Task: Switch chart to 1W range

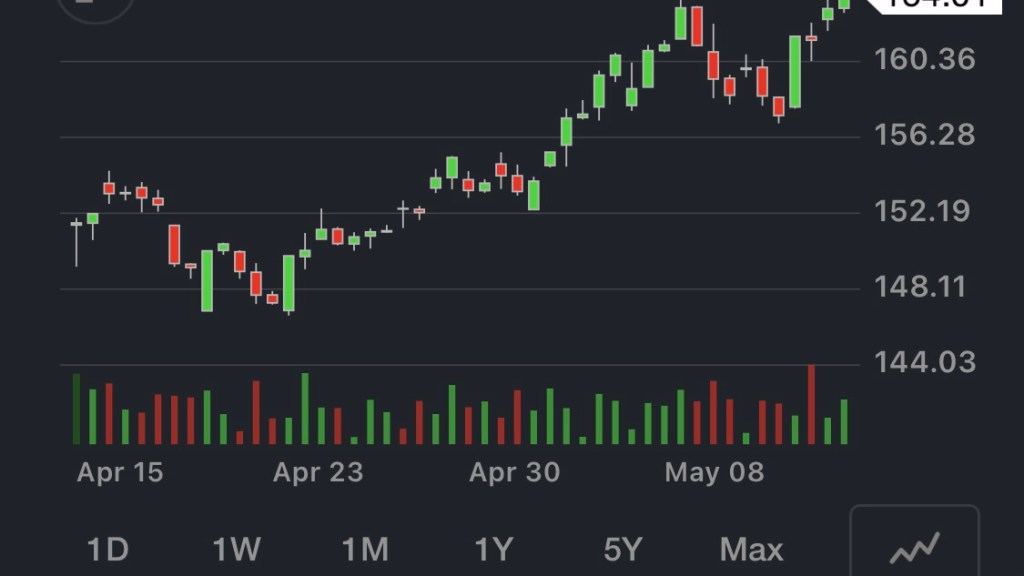Action: [x=237, y=549]
